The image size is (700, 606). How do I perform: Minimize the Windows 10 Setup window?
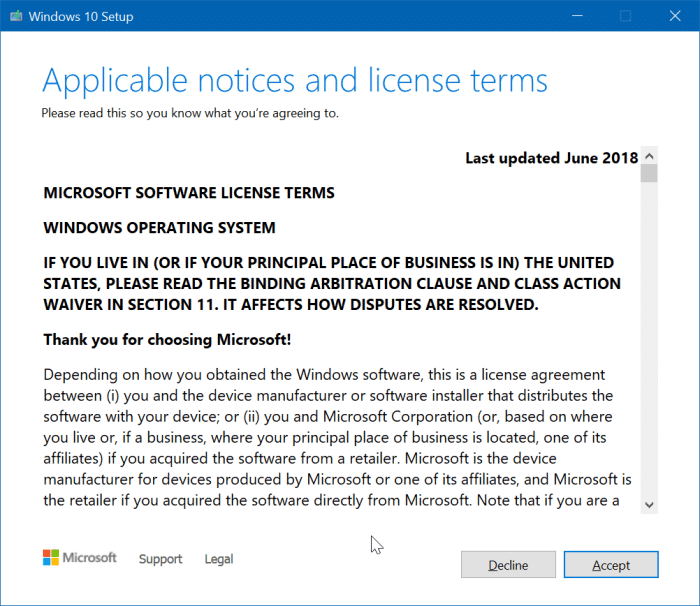577,16
